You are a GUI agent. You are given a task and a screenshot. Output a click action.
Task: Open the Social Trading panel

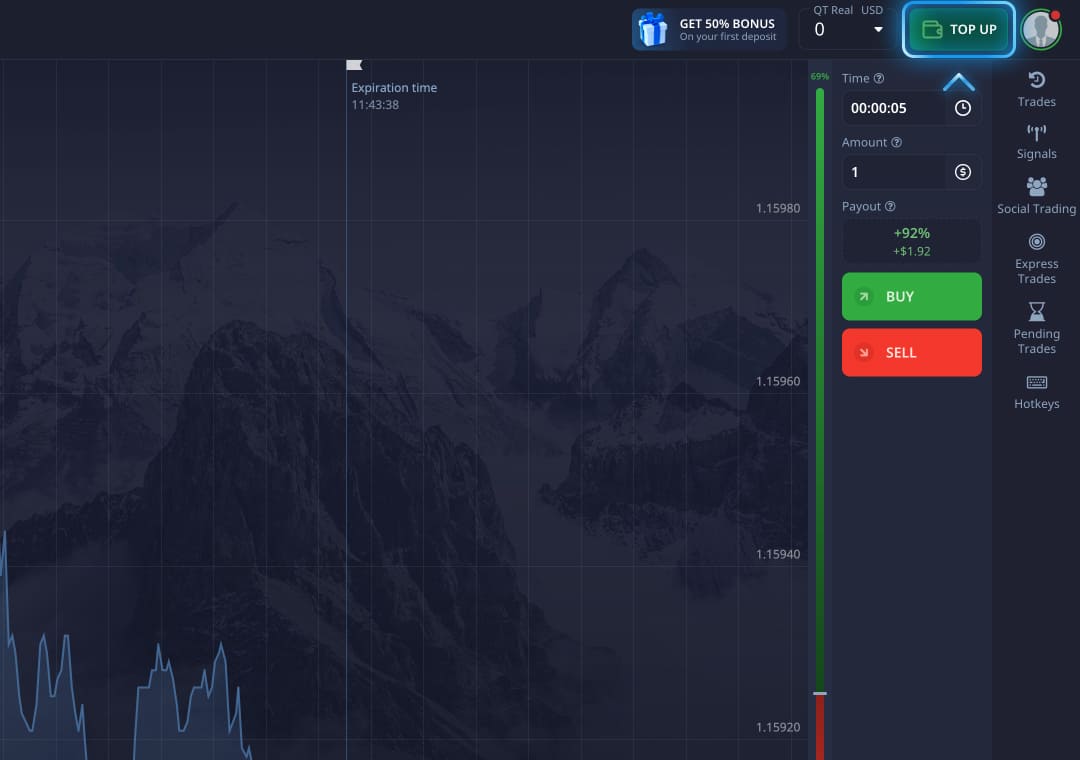[x=1036, y=195]
